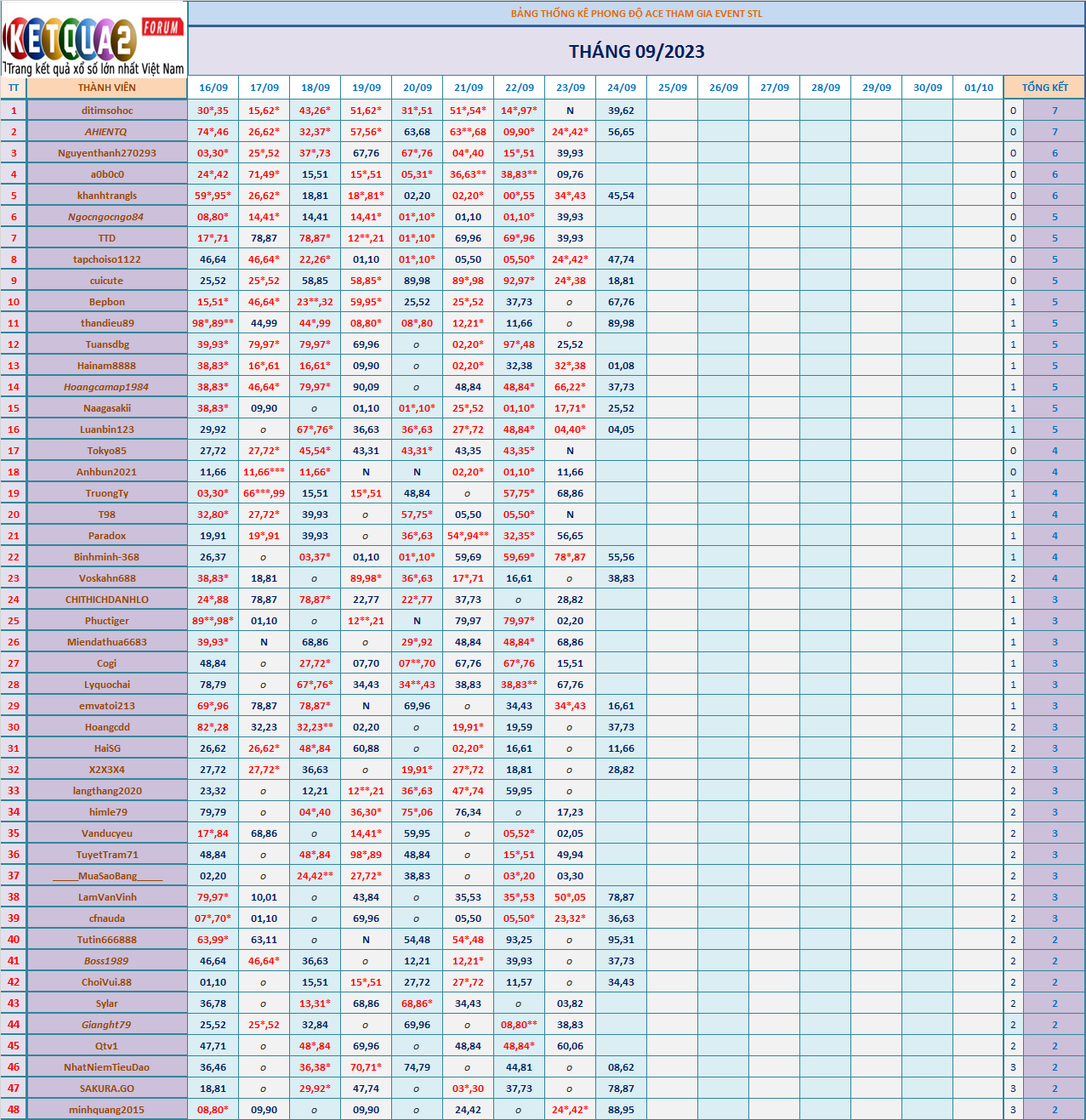The width and height of the screenshot is (1086, 1120).
Task: Select the 20/09 date column header
Action: (x=418, y=88)
